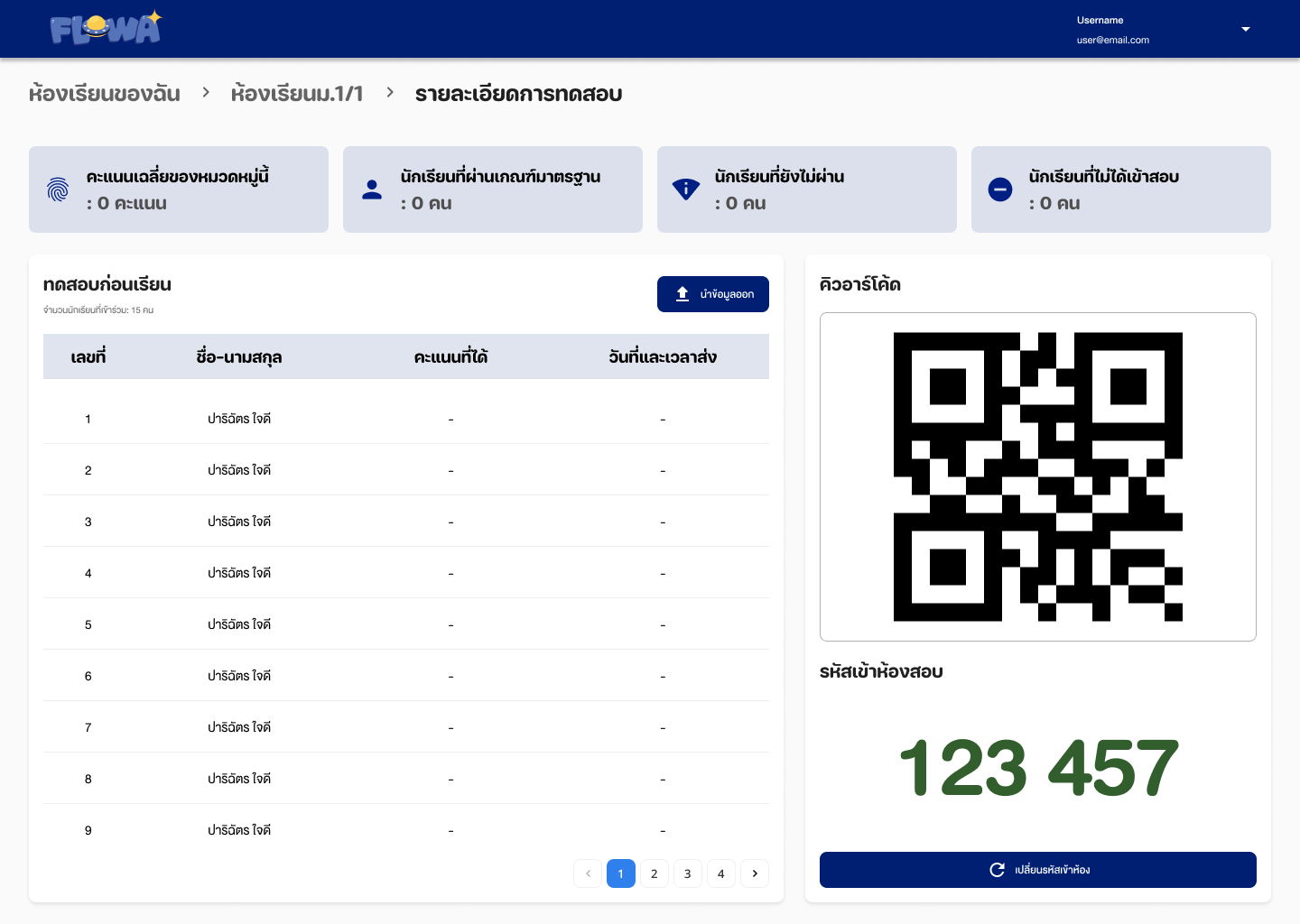Click user@email.com text in header

[1112, 40]
